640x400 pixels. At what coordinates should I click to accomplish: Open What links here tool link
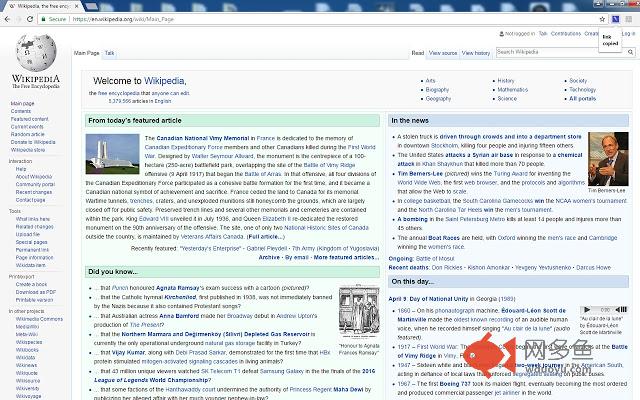(33, 219)
